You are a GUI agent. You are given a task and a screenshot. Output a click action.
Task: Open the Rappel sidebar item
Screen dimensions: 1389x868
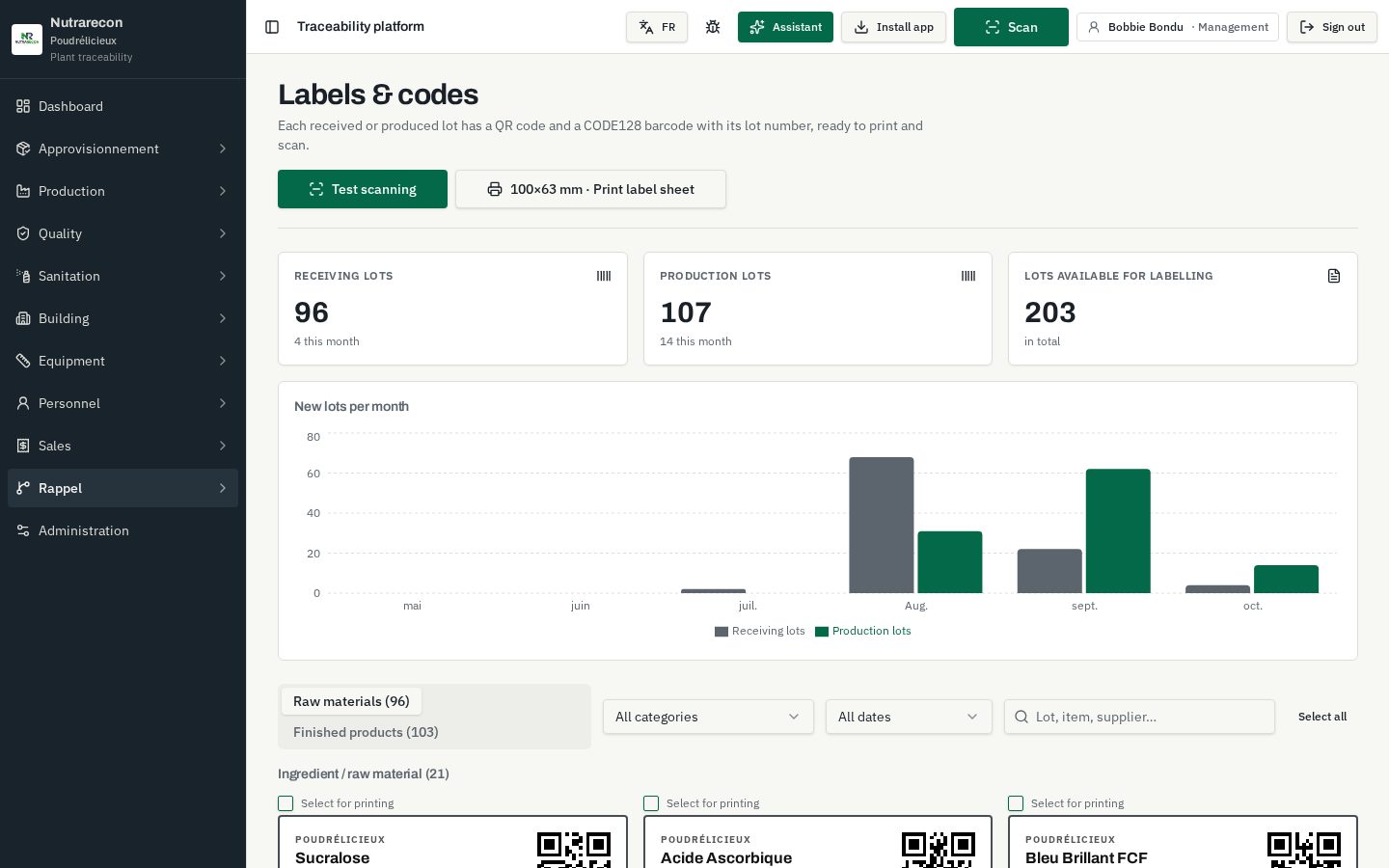(123, 488)
